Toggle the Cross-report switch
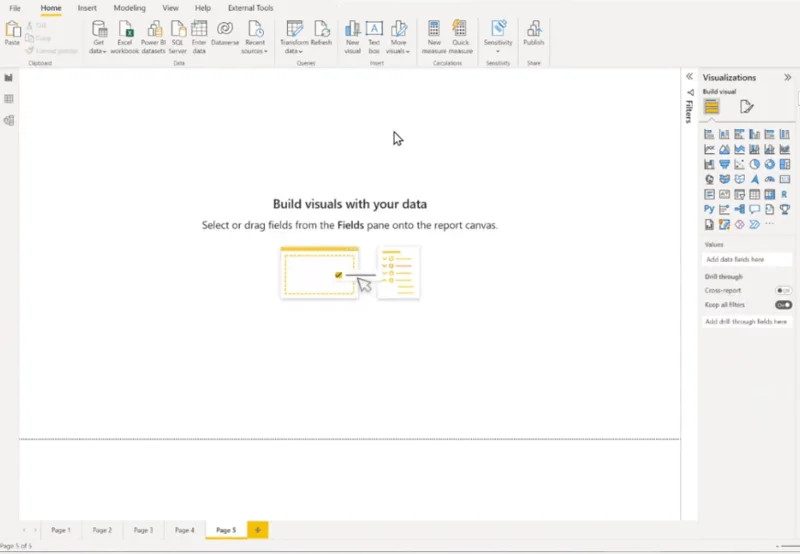This screenshot has height=554, width=800. (x=783, y=290)
